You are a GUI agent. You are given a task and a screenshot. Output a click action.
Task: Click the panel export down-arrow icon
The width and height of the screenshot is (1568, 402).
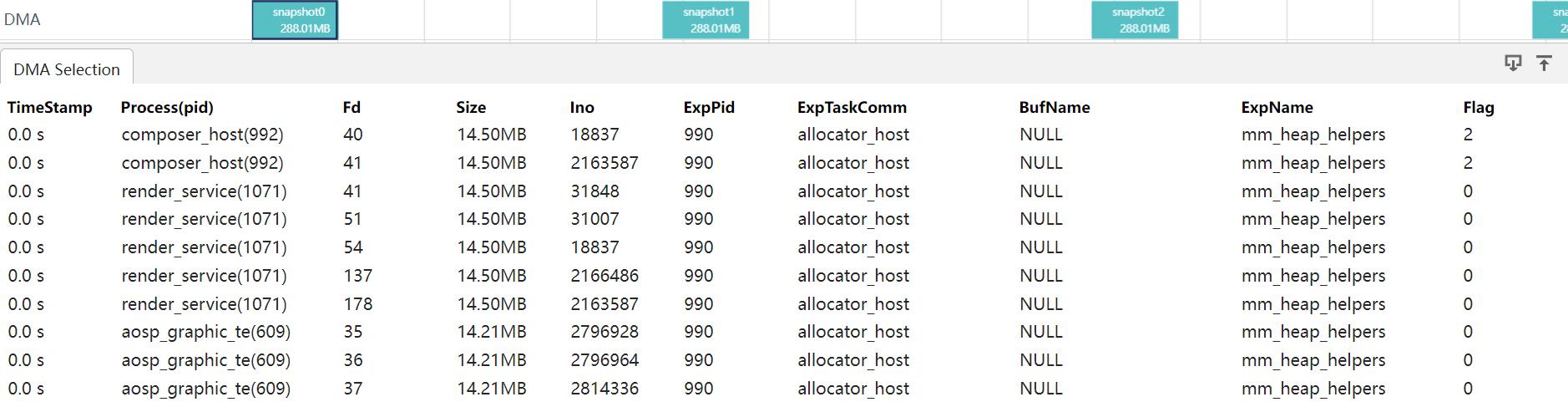(x=1512, y=64)
